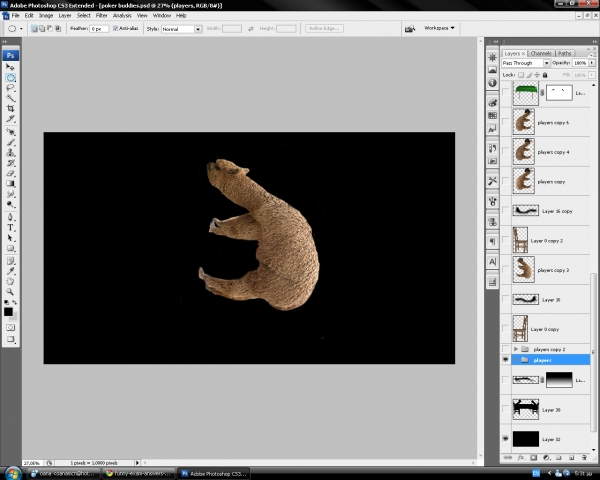Viewport: 600px width, 480px height.
Task: Show the Layer 0 copy 2 layer
Action: tap(505, 240)
